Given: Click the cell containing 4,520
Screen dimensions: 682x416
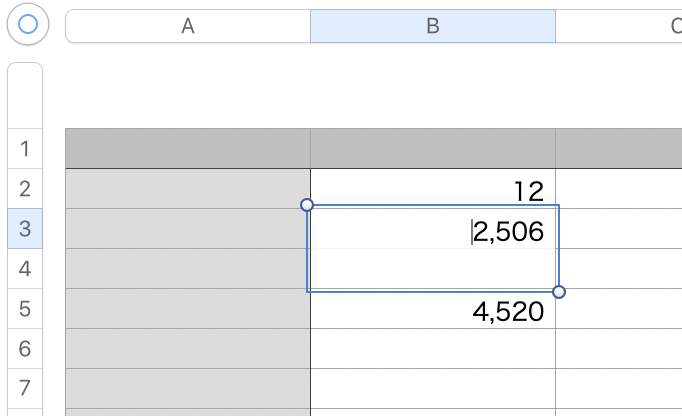Looking at the screenshot, I should click(x=432, y=311).
